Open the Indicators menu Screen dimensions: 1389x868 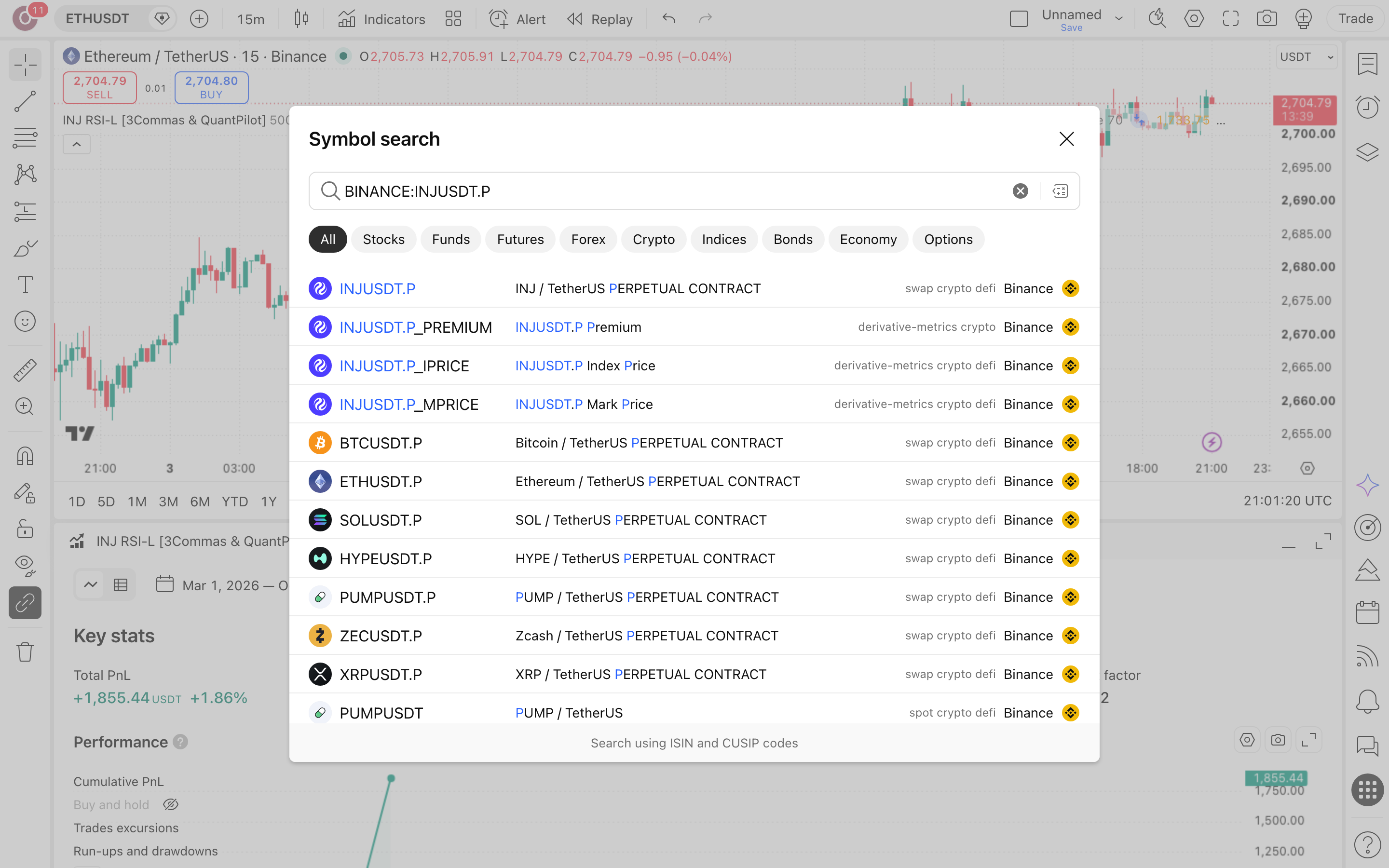point(381,19)
